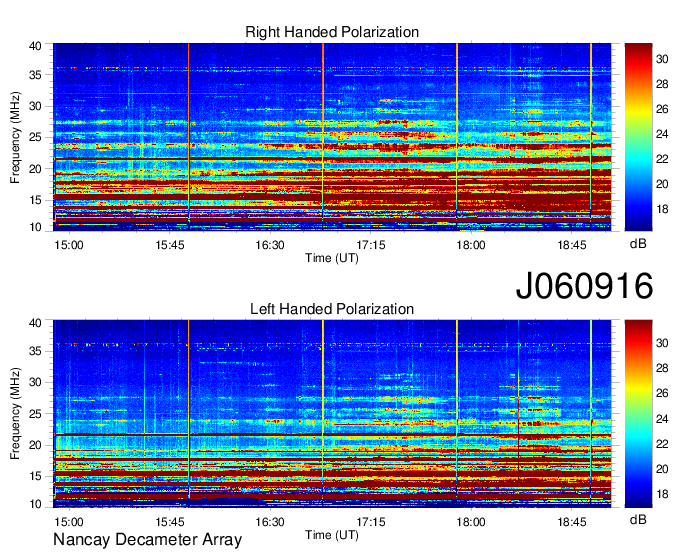The image size is (680, 552).
Task: Click 22 dB value on Left Handed colorbar
Action: pyautogui.click(x=662, y=444)
